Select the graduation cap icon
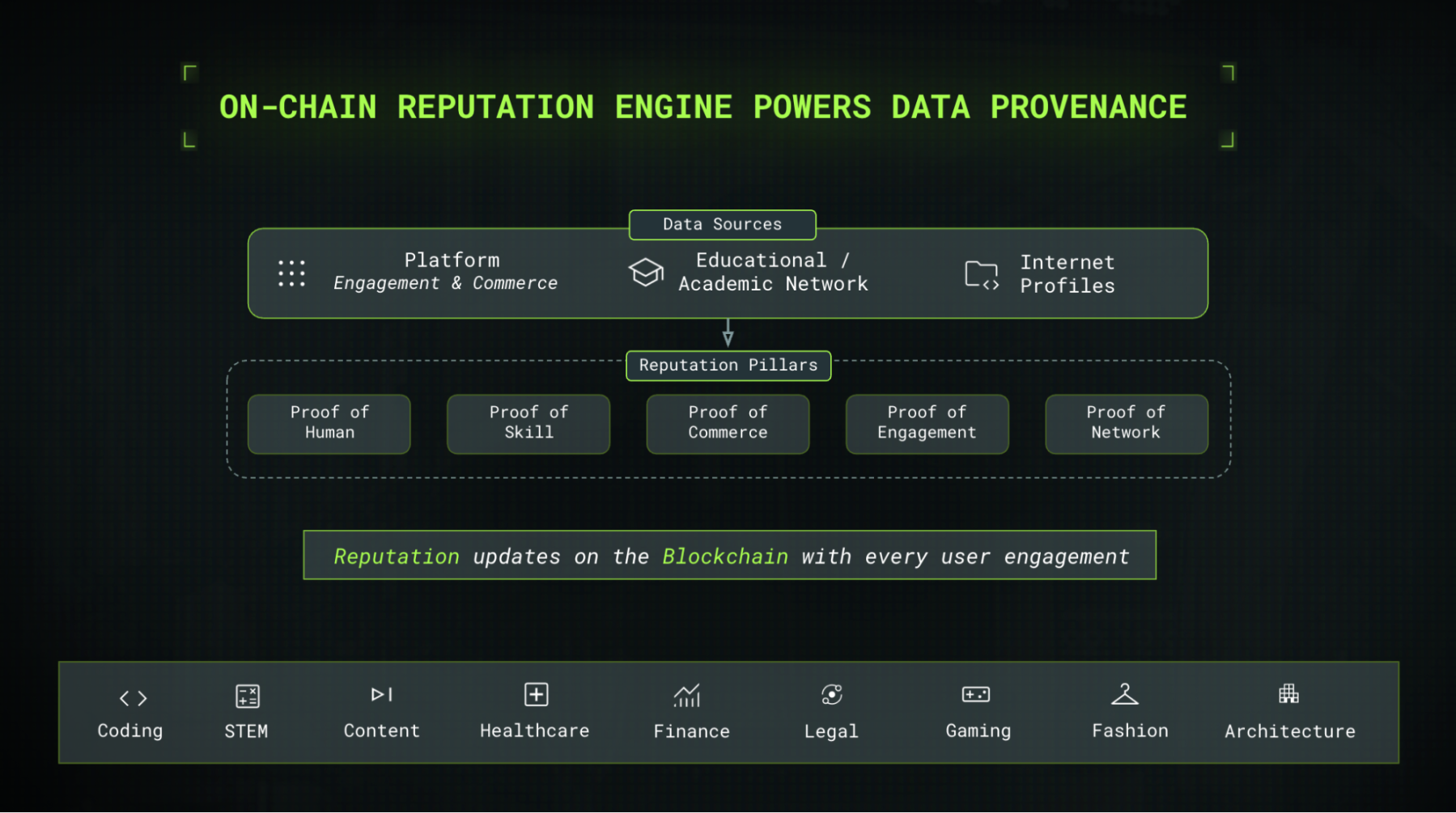1456x813 pixels. click(646, 272)
